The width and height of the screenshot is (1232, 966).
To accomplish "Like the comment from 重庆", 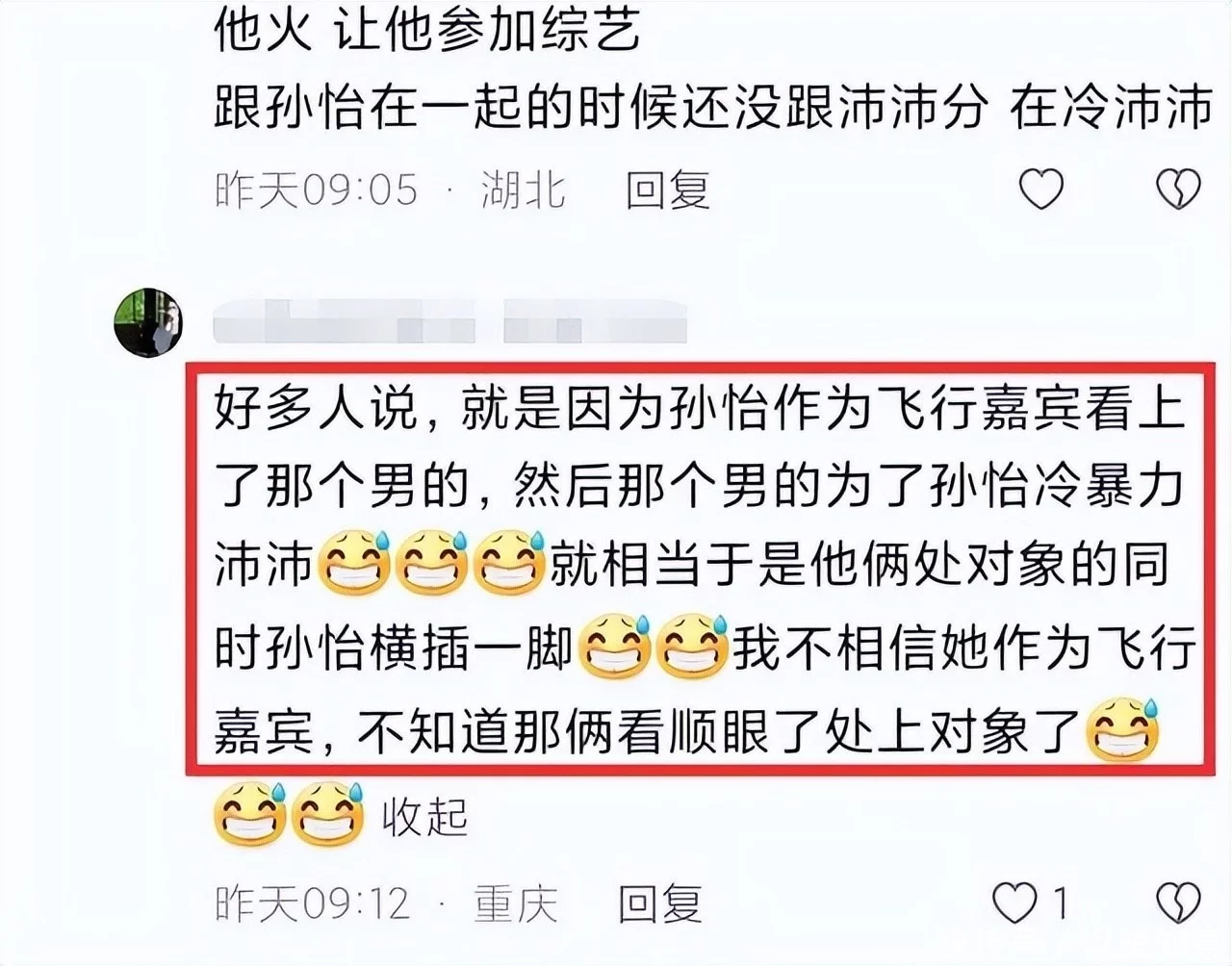I will click(1014, 902).
